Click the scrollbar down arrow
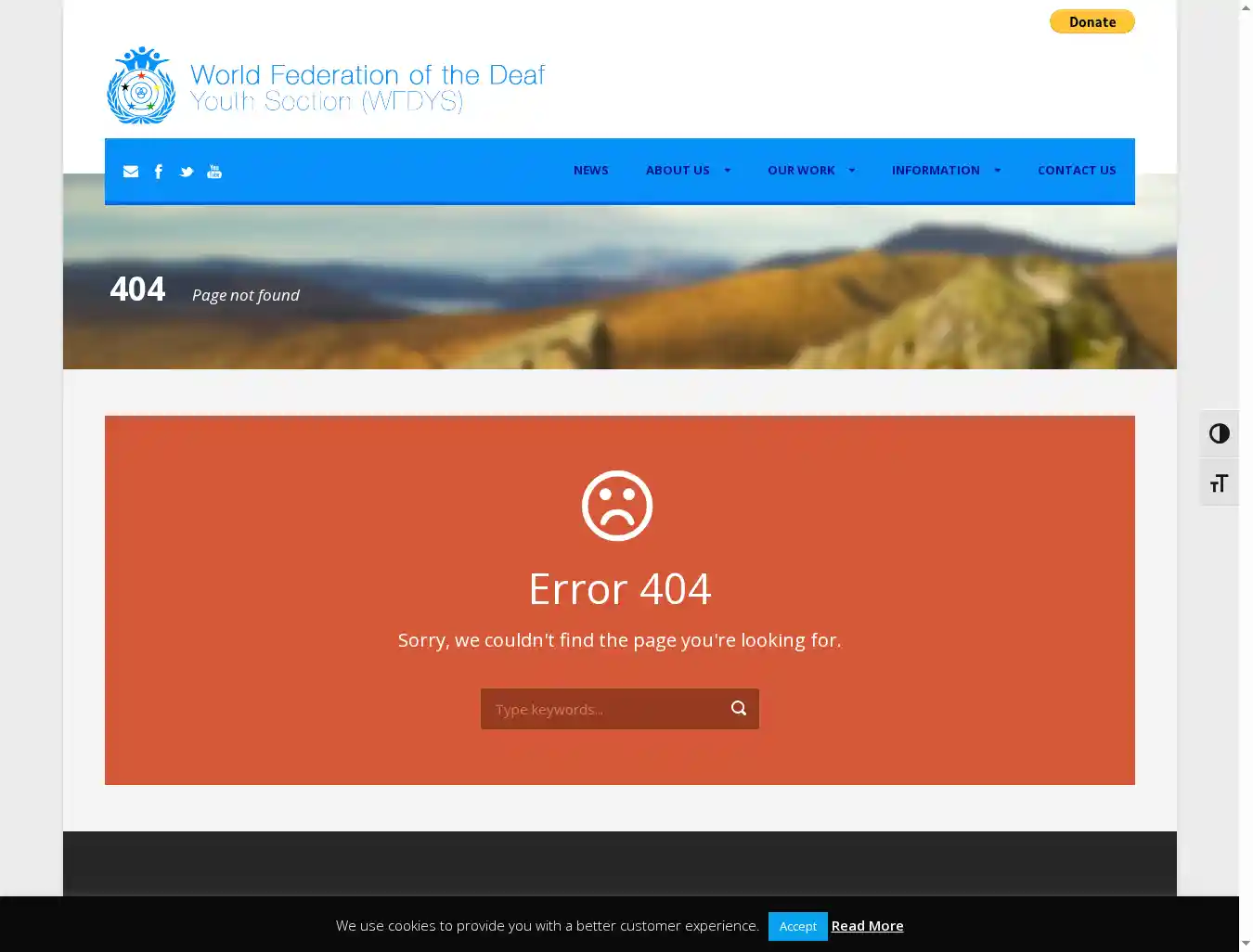The image size is (1253, 952). [1246, 944]
